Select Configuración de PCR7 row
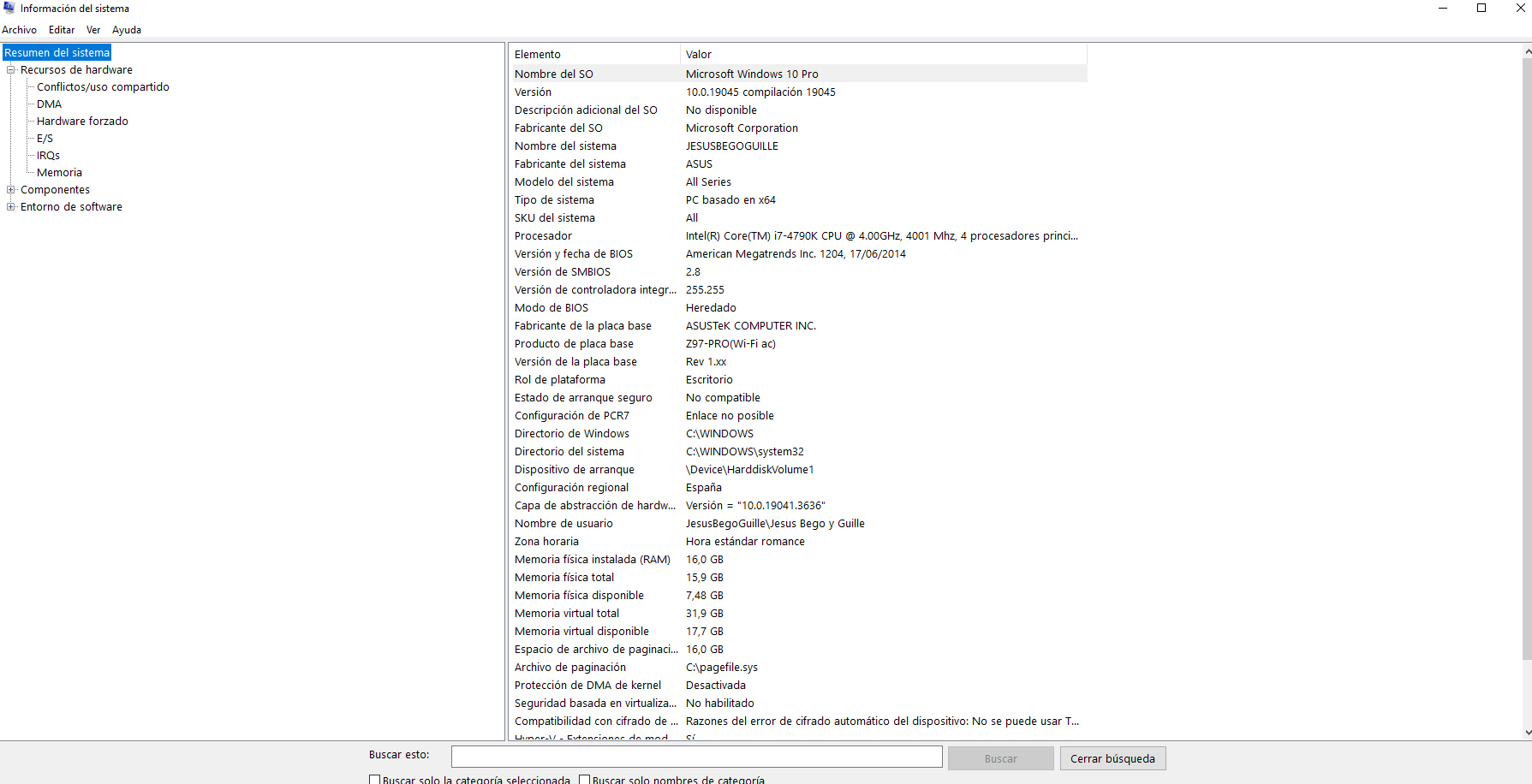Image resolution: width=1532 pixels, height=784 pixels. click(798, 416)
